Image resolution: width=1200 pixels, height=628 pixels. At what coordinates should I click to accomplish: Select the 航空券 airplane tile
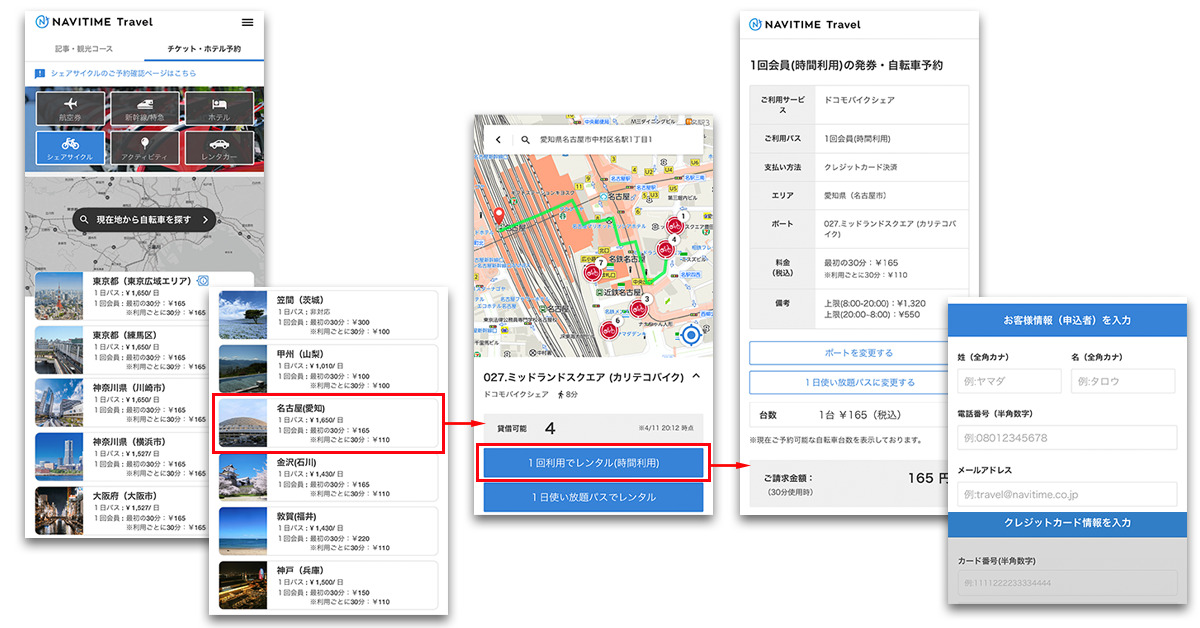tap(70, 109)
